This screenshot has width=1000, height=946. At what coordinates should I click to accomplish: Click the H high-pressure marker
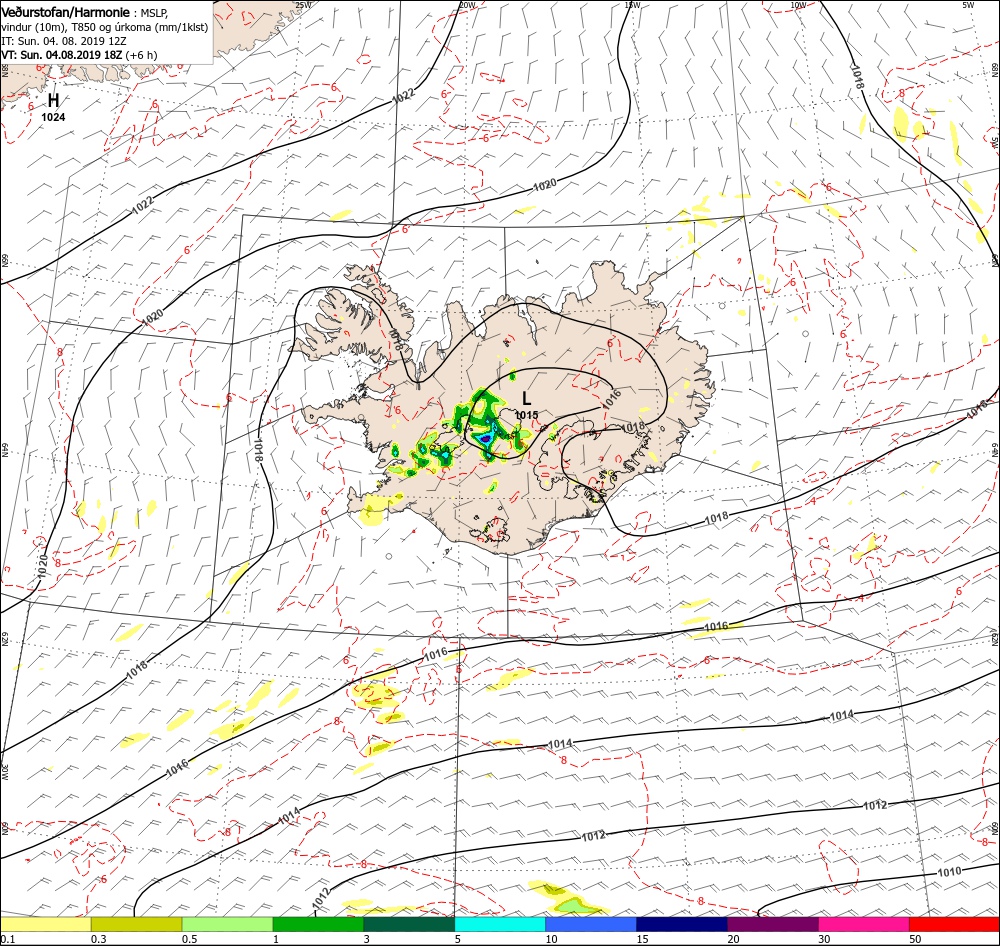pos(54,100)
